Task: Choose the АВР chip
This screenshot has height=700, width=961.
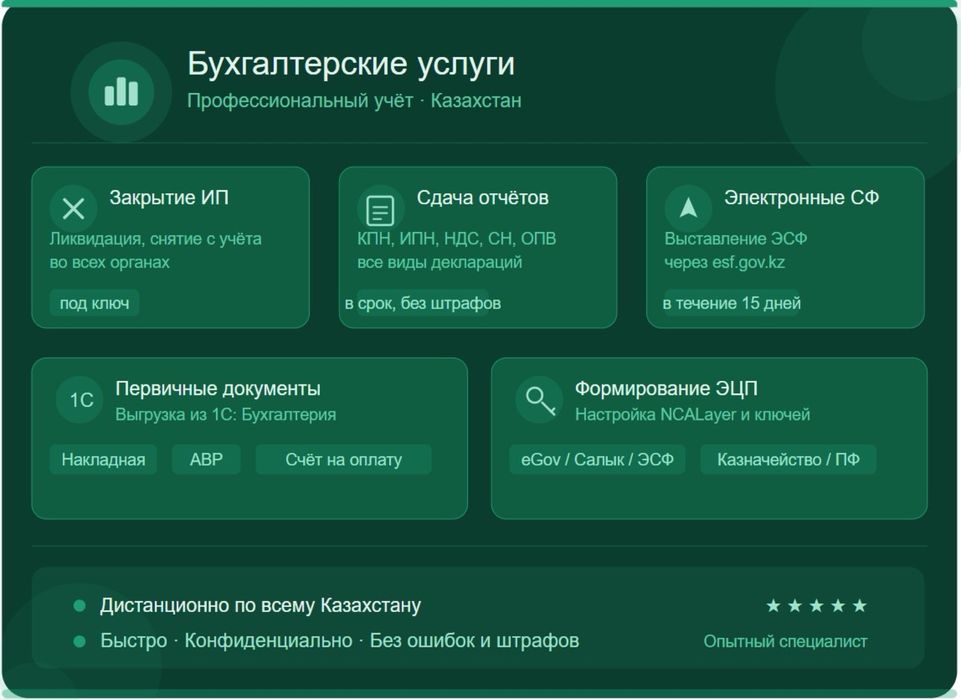Action: [x=206, y=459]
